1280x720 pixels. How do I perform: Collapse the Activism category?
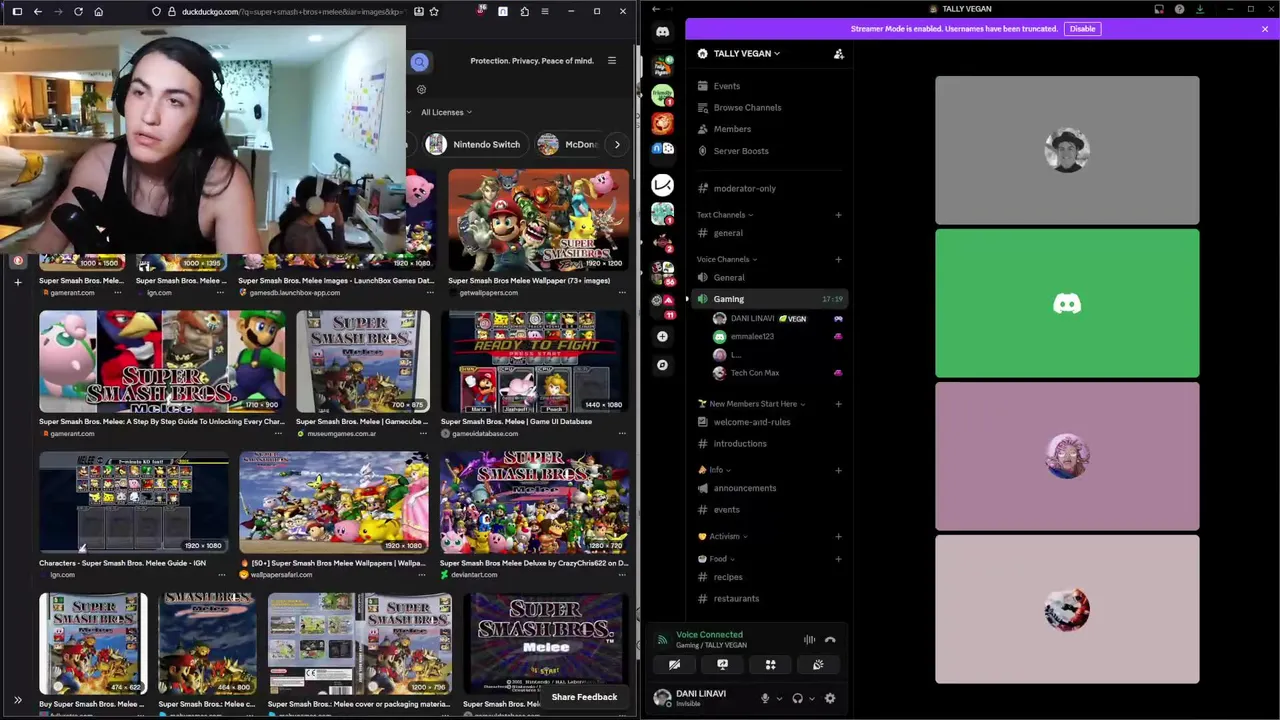[722, 537]
